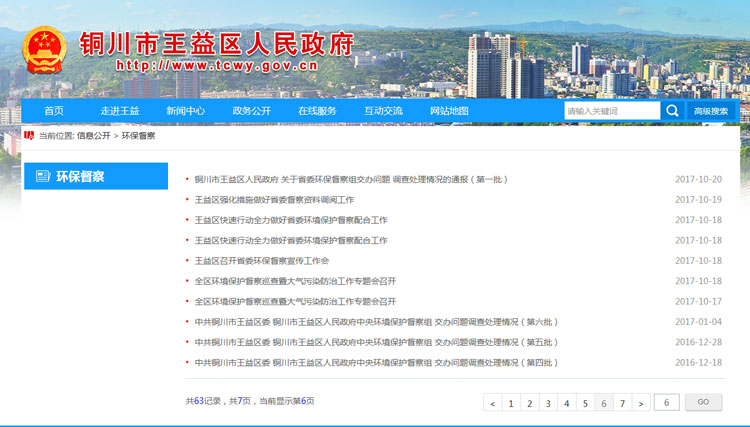
Task: Focus the keyword search input field
Action: click(611, 111)
